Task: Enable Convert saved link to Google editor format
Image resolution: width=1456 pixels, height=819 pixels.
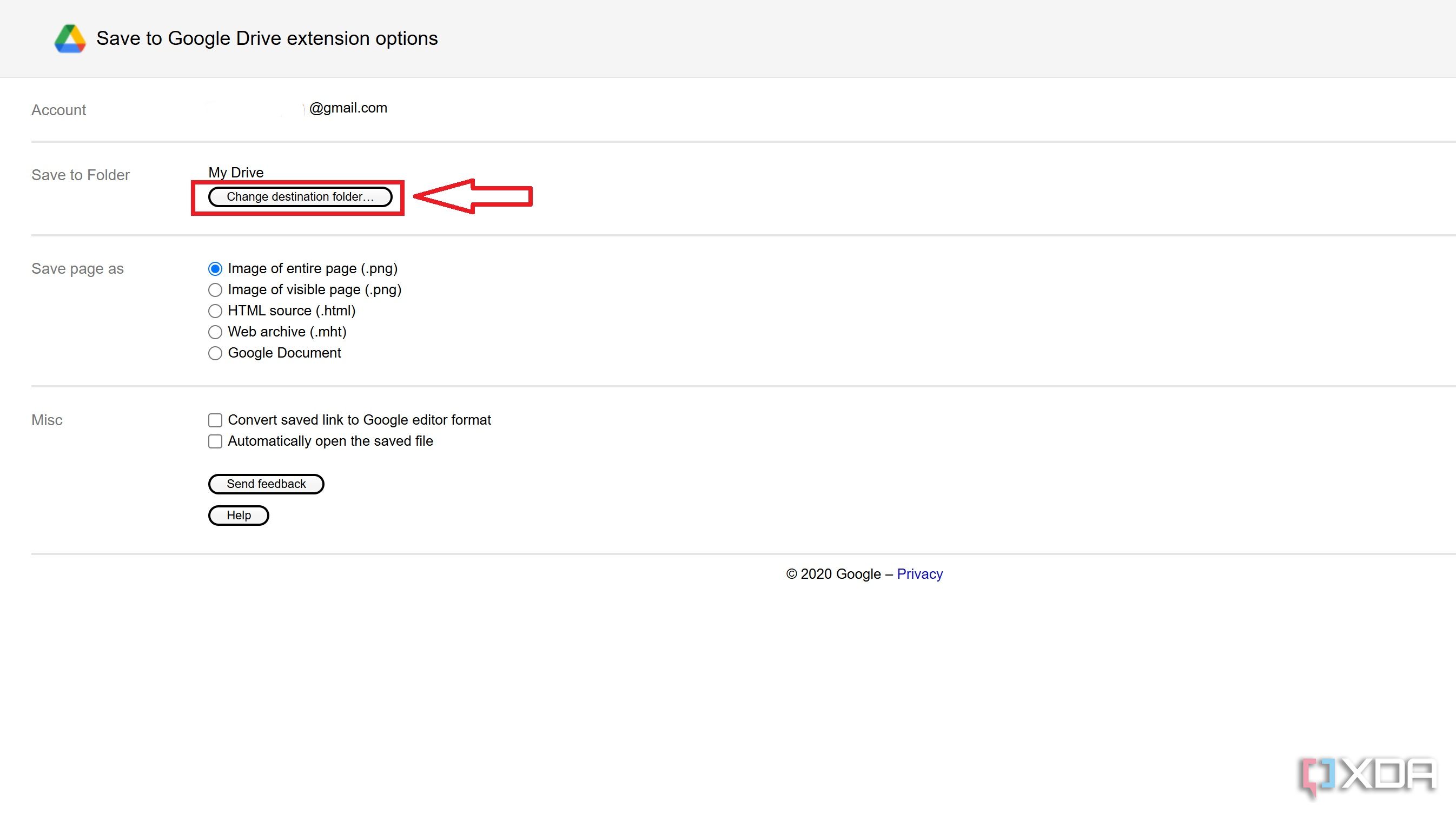Action: [215, 420]
